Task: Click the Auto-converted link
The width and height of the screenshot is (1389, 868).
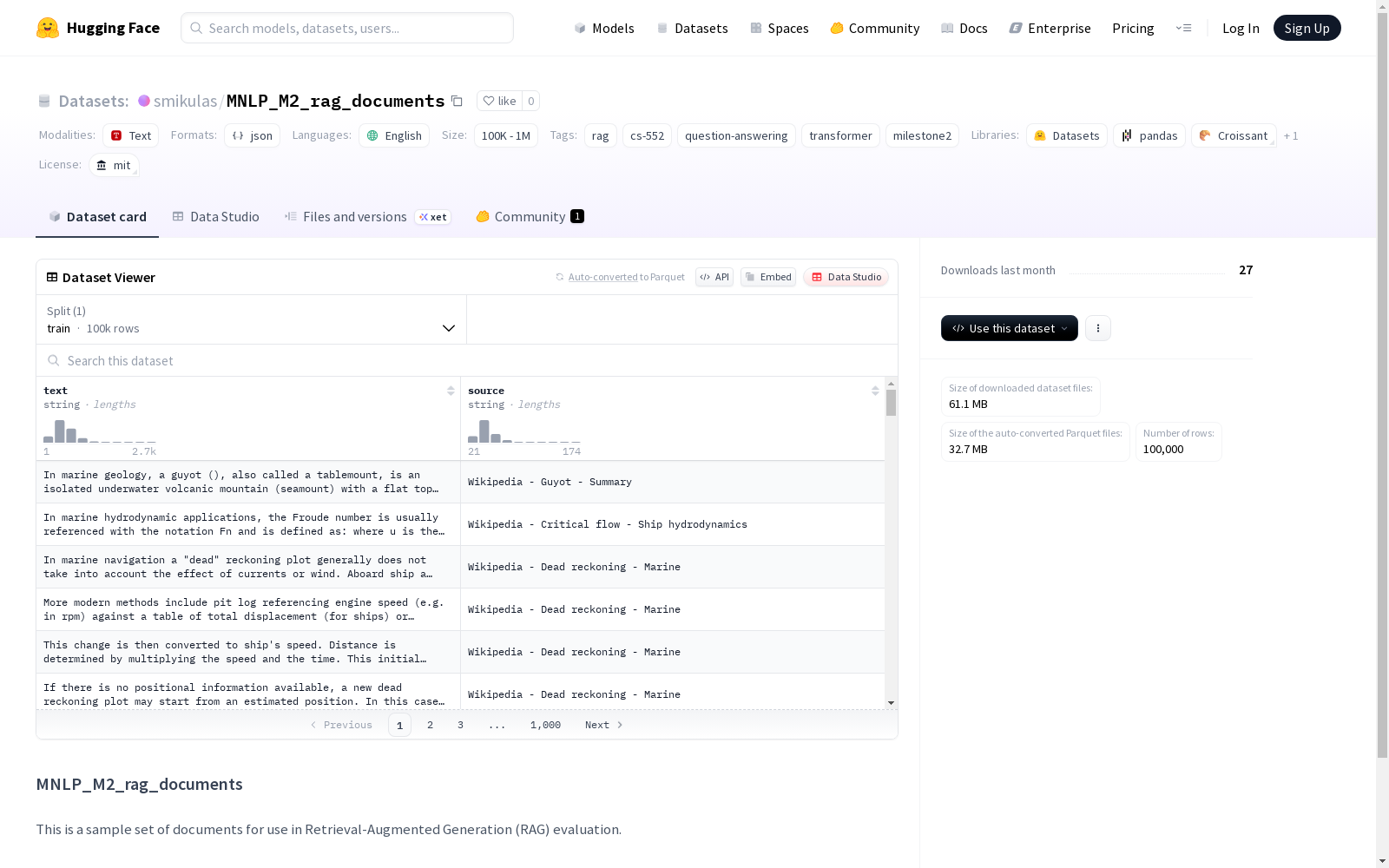Action: [603, 277]
